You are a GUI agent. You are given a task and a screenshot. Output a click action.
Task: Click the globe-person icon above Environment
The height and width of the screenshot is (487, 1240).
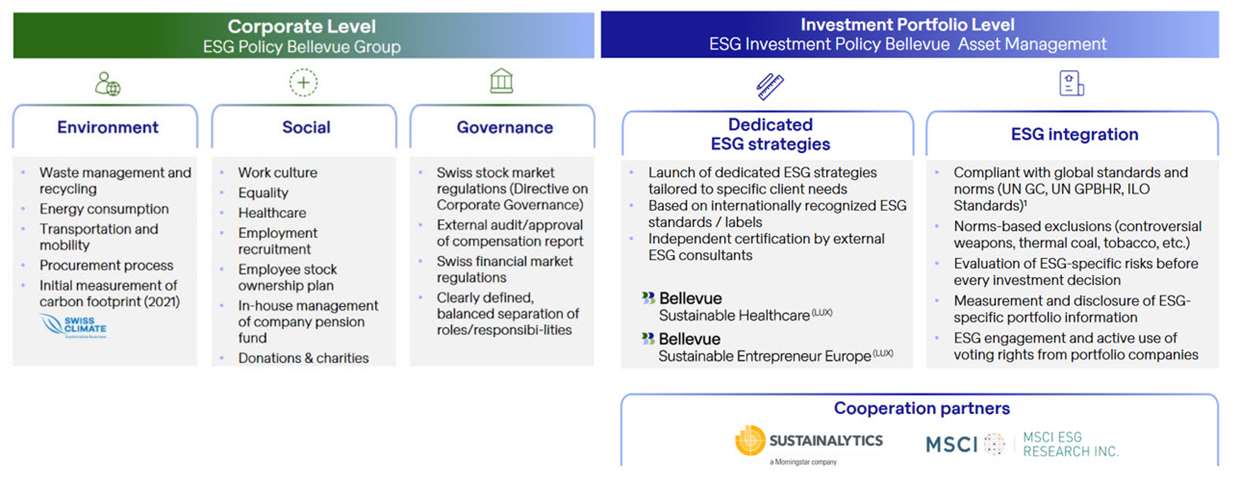tap(107, 84)
